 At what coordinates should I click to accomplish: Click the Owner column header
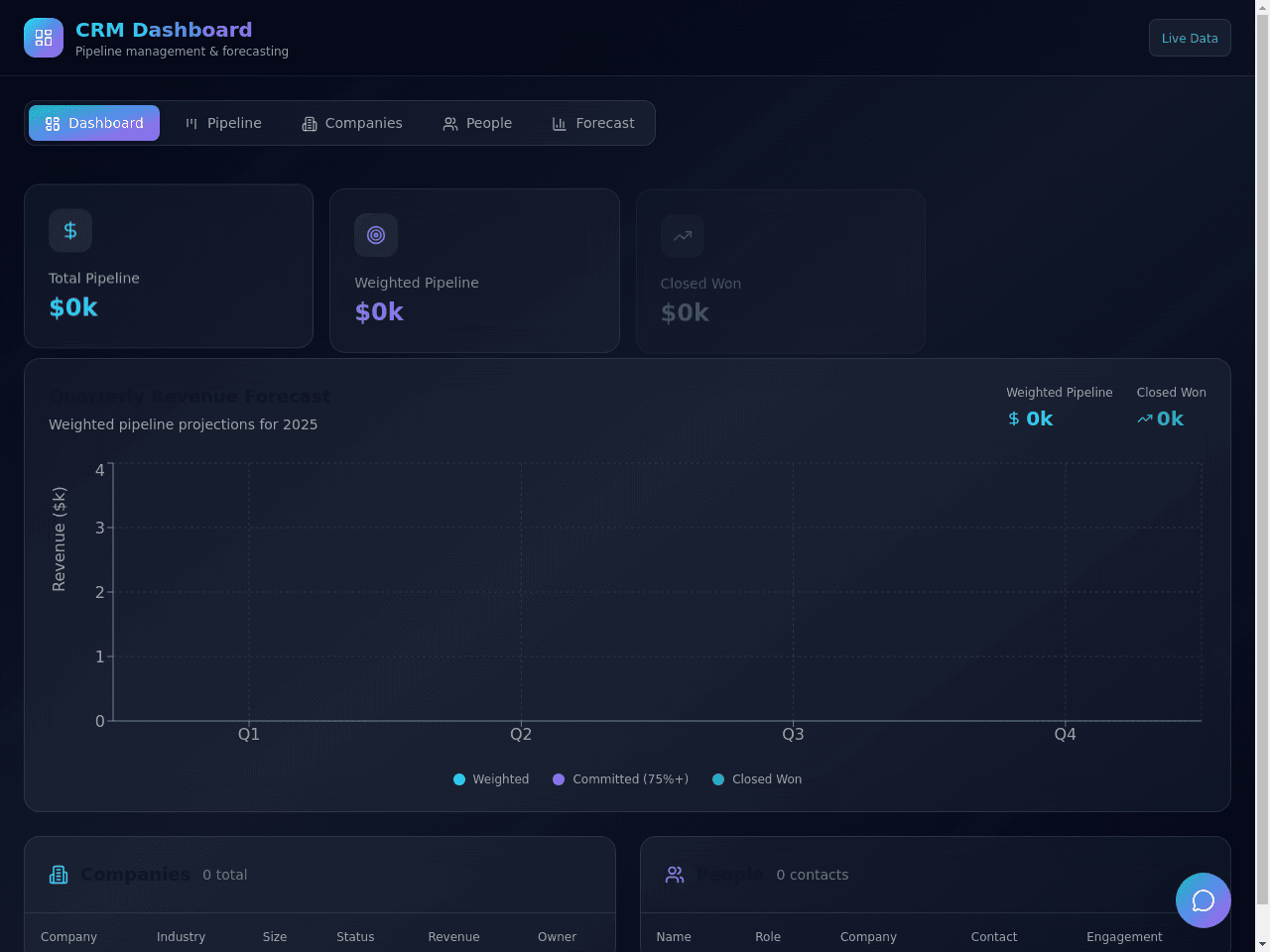coord(557,937)
